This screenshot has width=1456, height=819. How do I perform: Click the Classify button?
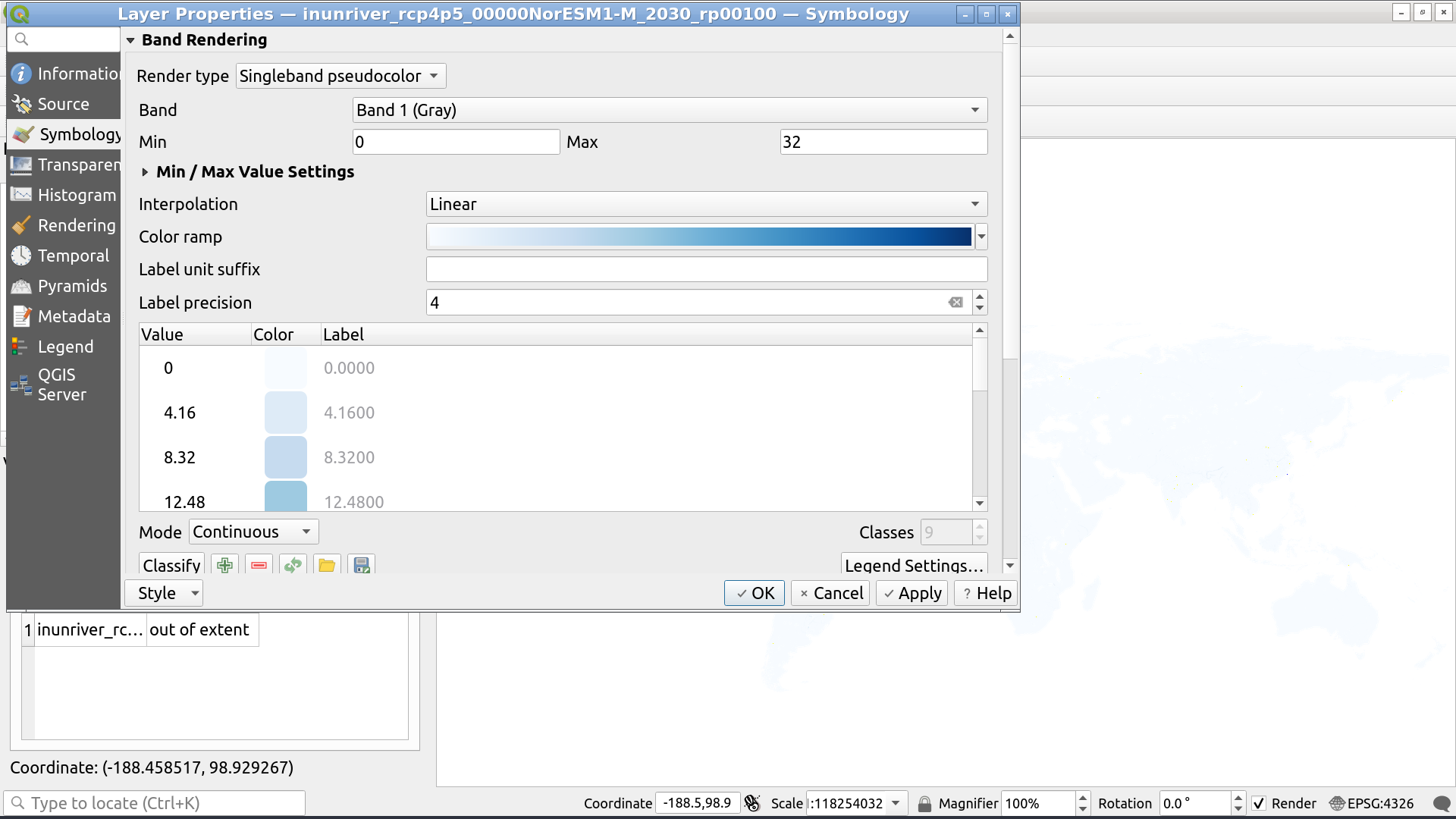(171, 565)
